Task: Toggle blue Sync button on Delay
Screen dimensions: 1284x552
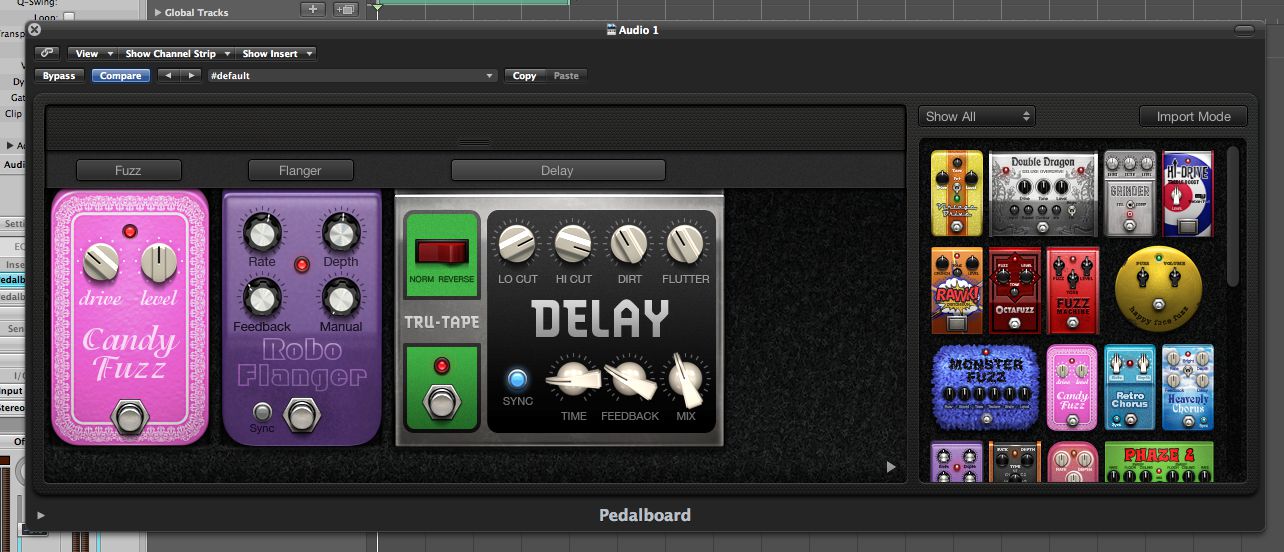Action: click(517, 379)
